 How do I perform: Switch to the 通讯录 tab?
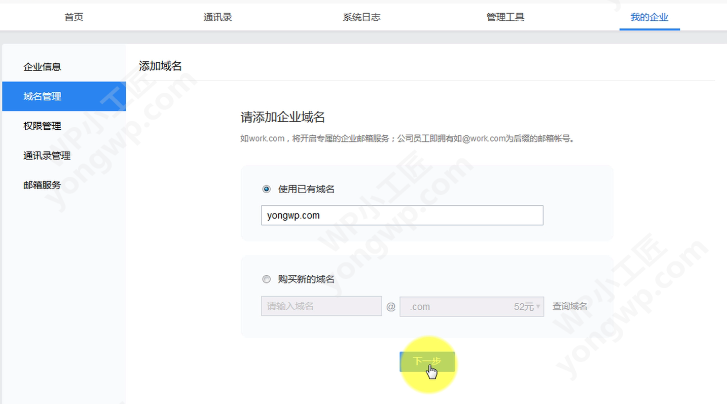click(x=217, y=17)
